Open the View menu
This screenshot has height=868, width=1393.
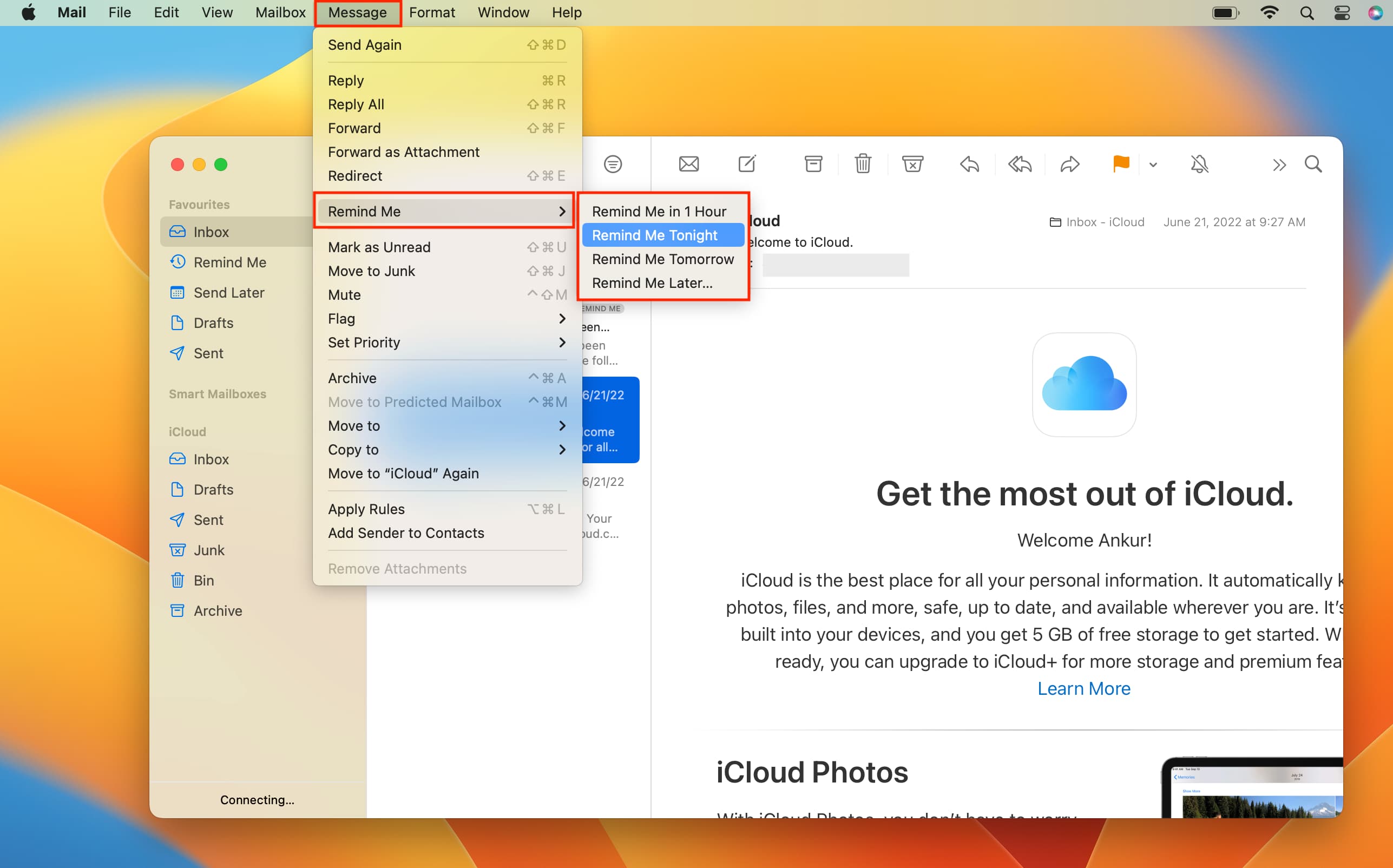217,12
